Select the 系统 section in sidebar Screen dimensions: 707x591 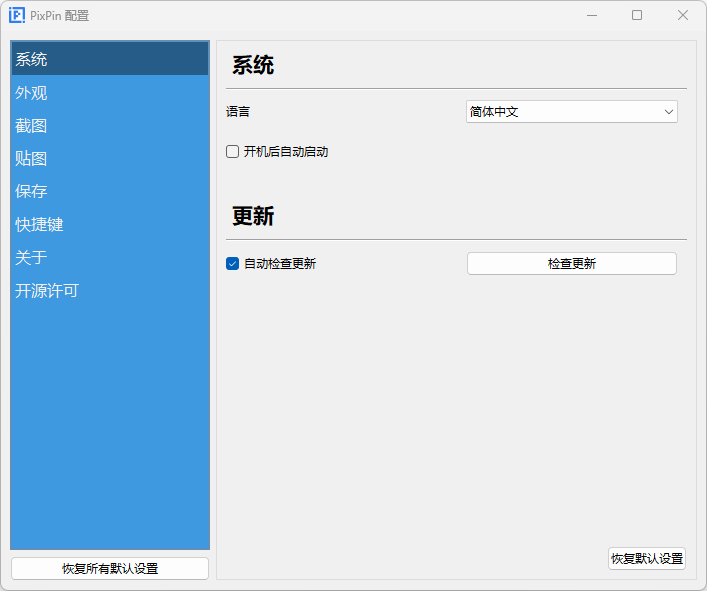click(110, 59)
